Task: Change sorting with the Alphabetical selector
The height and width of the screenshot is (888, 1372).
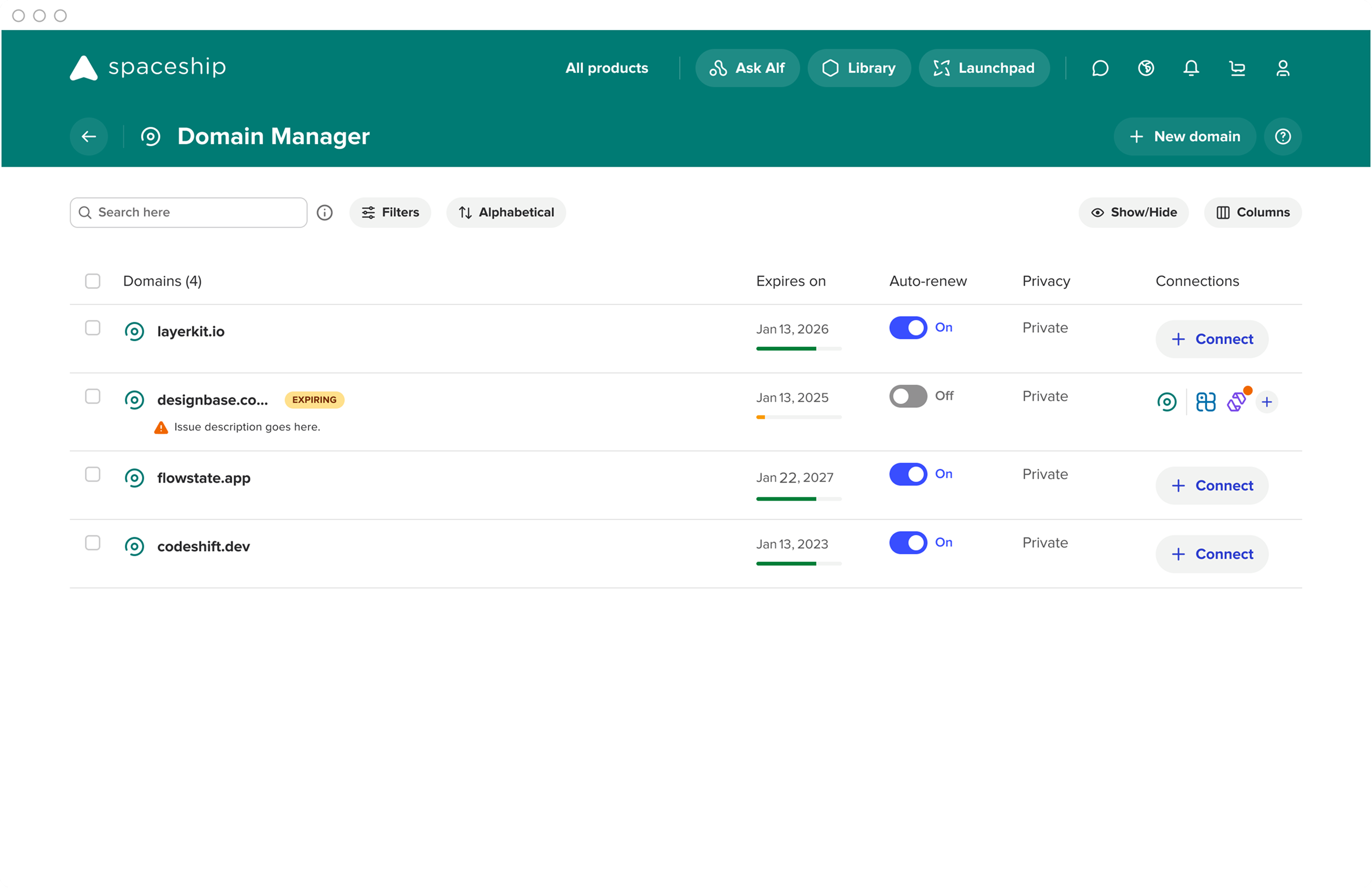Action: pos(505,212)
